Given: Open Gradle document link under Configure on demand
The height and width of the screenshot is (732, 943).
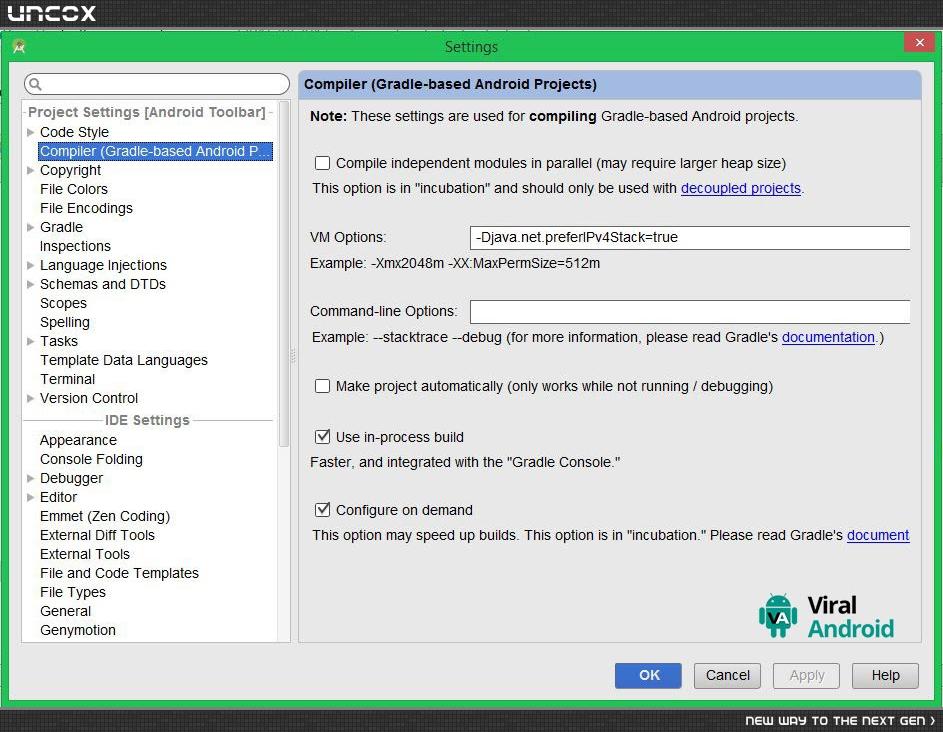Looking at the screenshot, I should tap(878, 535).
